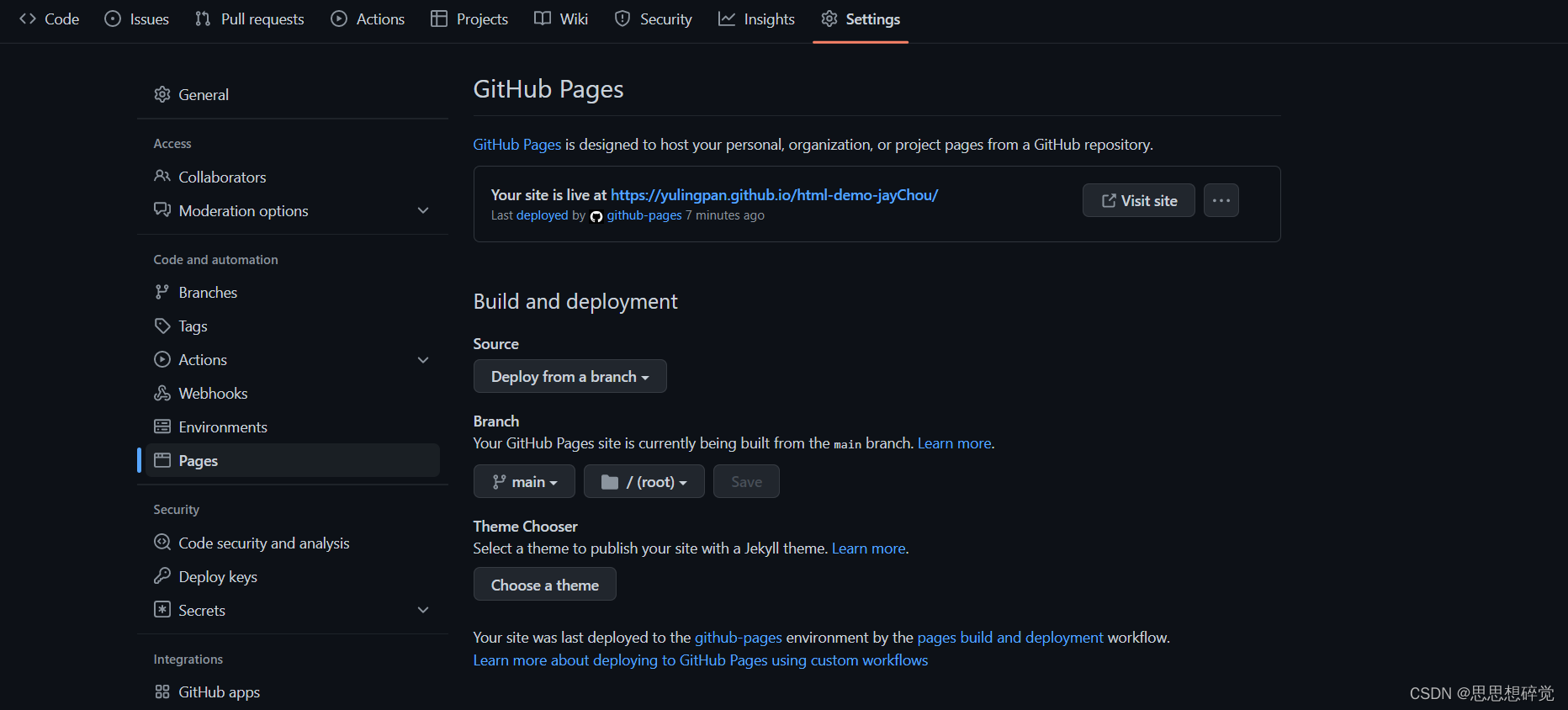Open the Deploy from a branch source dropdown
This screenshot has height=710, width=1568.
point(570,376)
